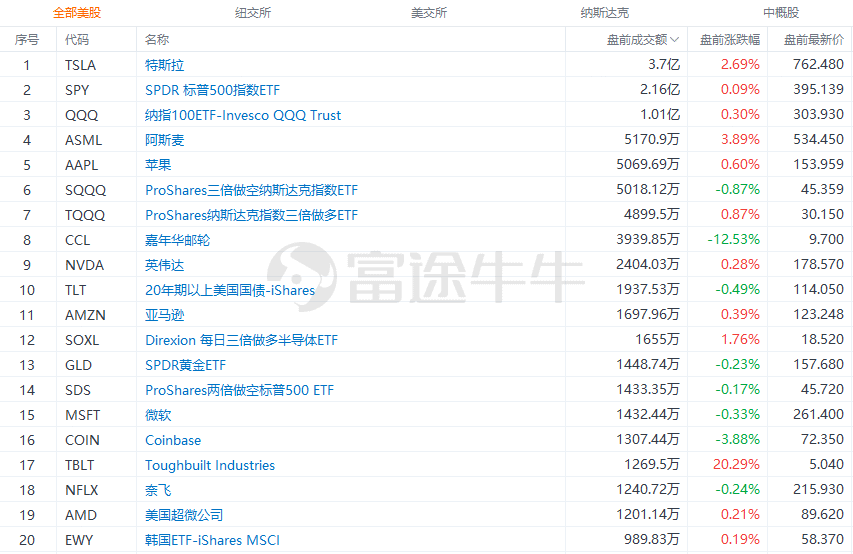Click the 名称 column header
The height and width of the screenshot is (554, 853).
tap(157, 40)
